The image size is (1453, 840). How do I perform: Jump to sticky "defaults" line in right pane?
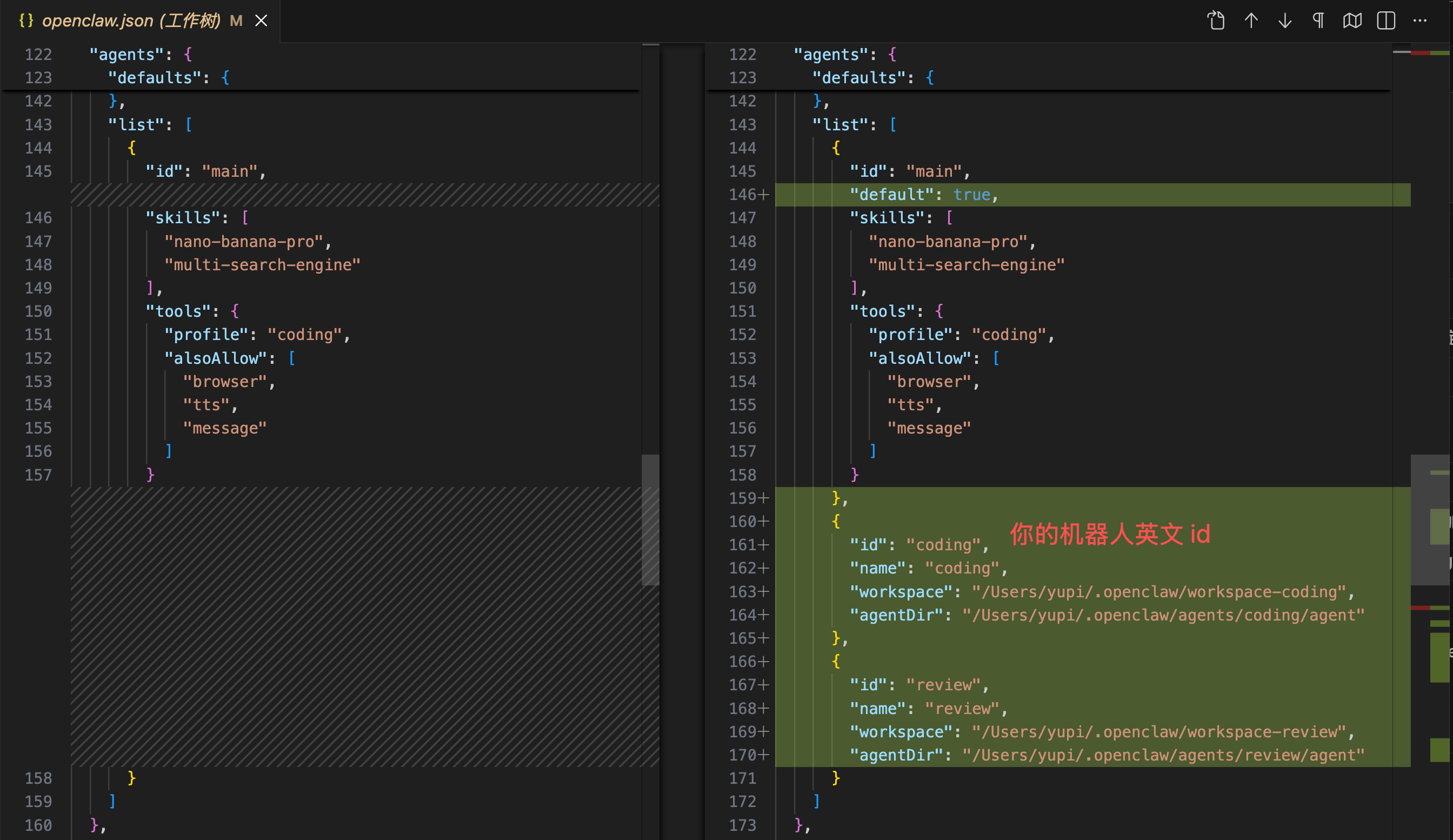tap(859, 78)
